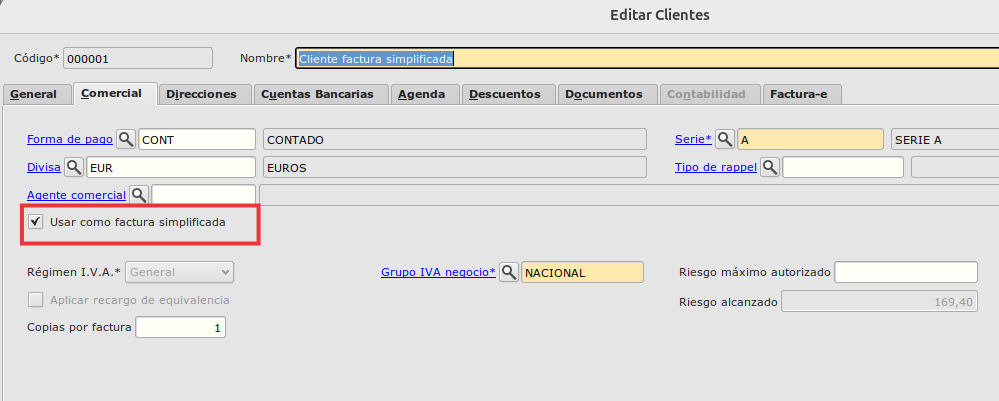
Task: Uncheck Usar como factura simplificada
Action: (x=36, y=222)
